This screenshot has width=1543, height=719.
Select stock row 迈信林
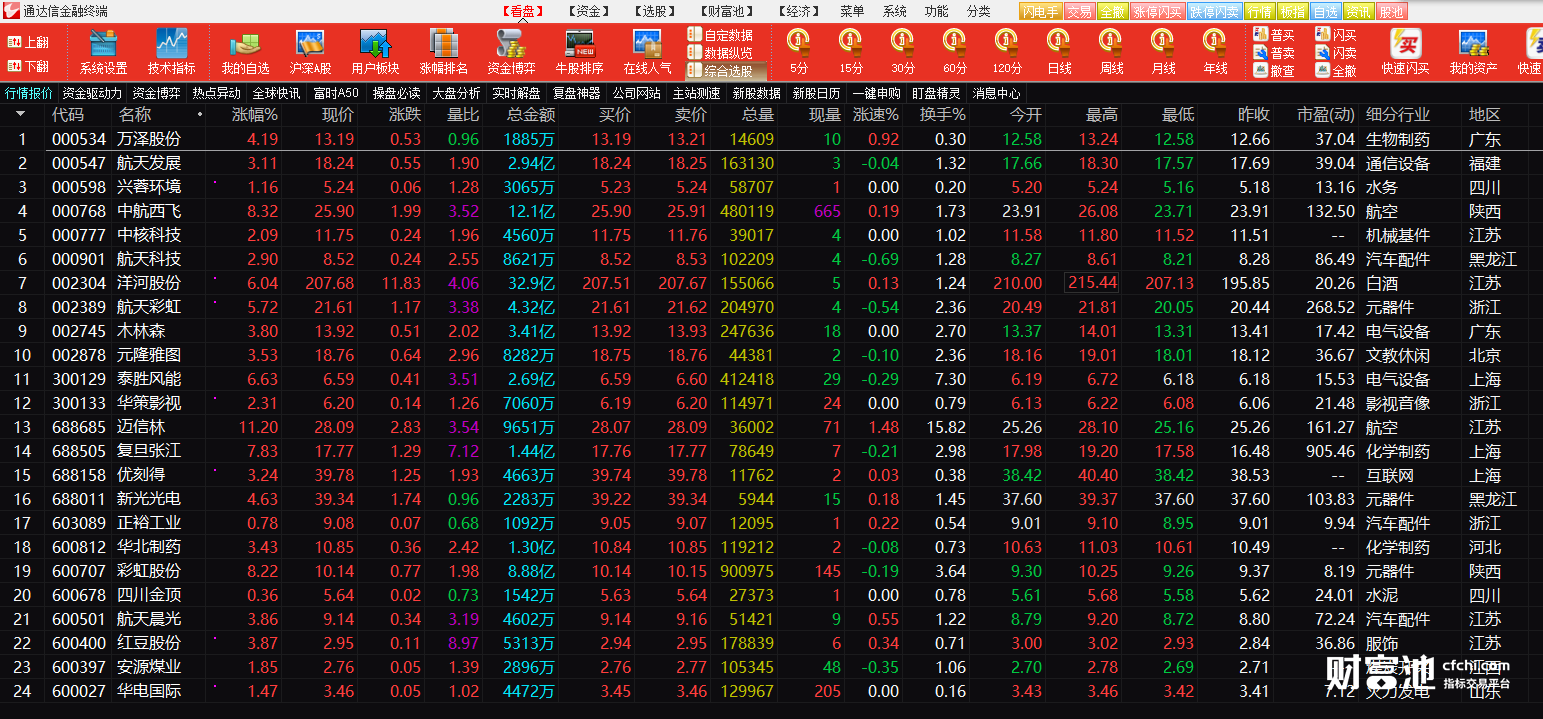click(x=771, y=427)
